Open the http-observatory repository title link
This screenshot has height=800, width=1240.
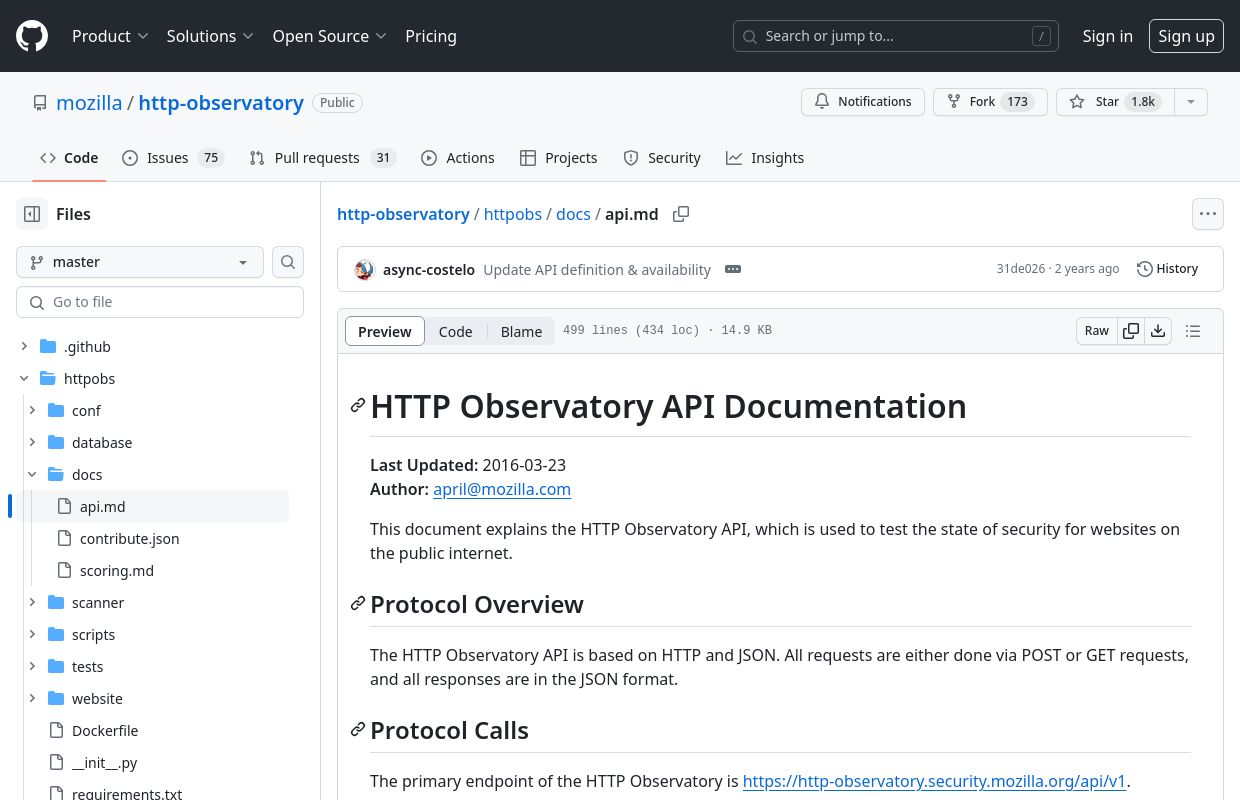tap(221, 103)
